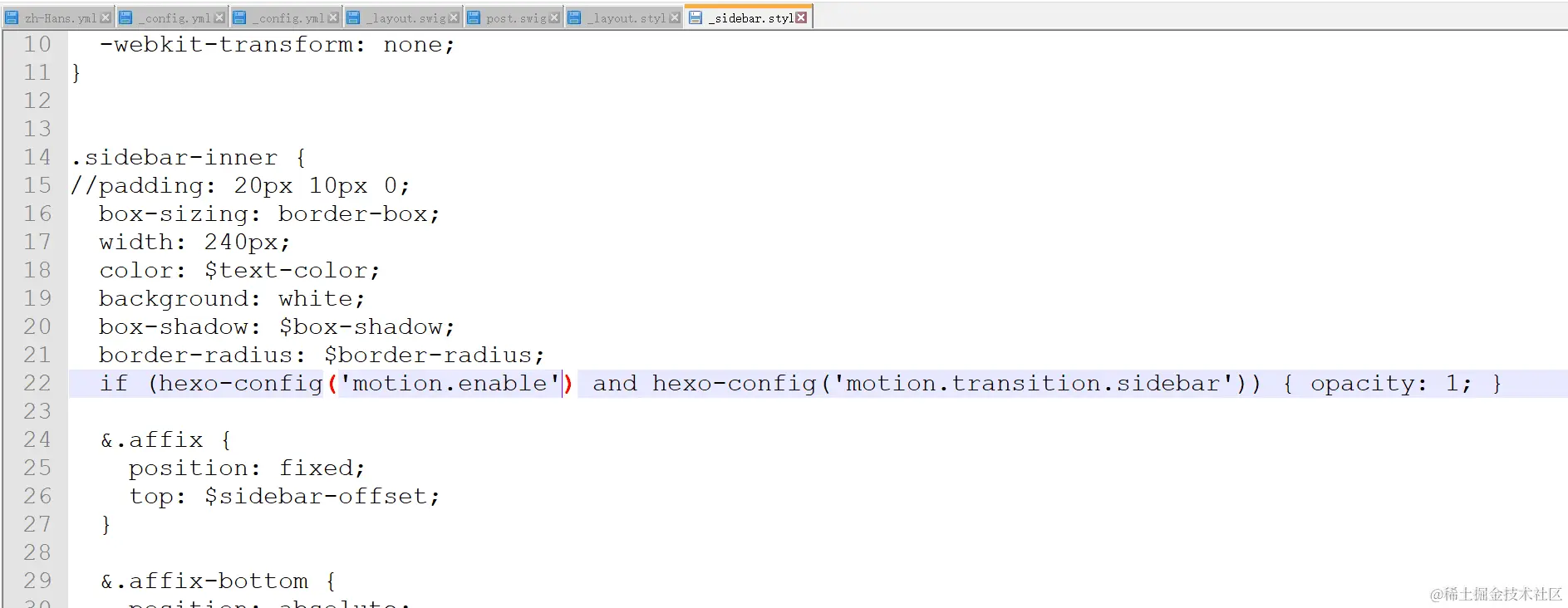This screenshot has height=608, width=1568.
Task: Click line number 12 in the margin
Action: click(37, 101)
